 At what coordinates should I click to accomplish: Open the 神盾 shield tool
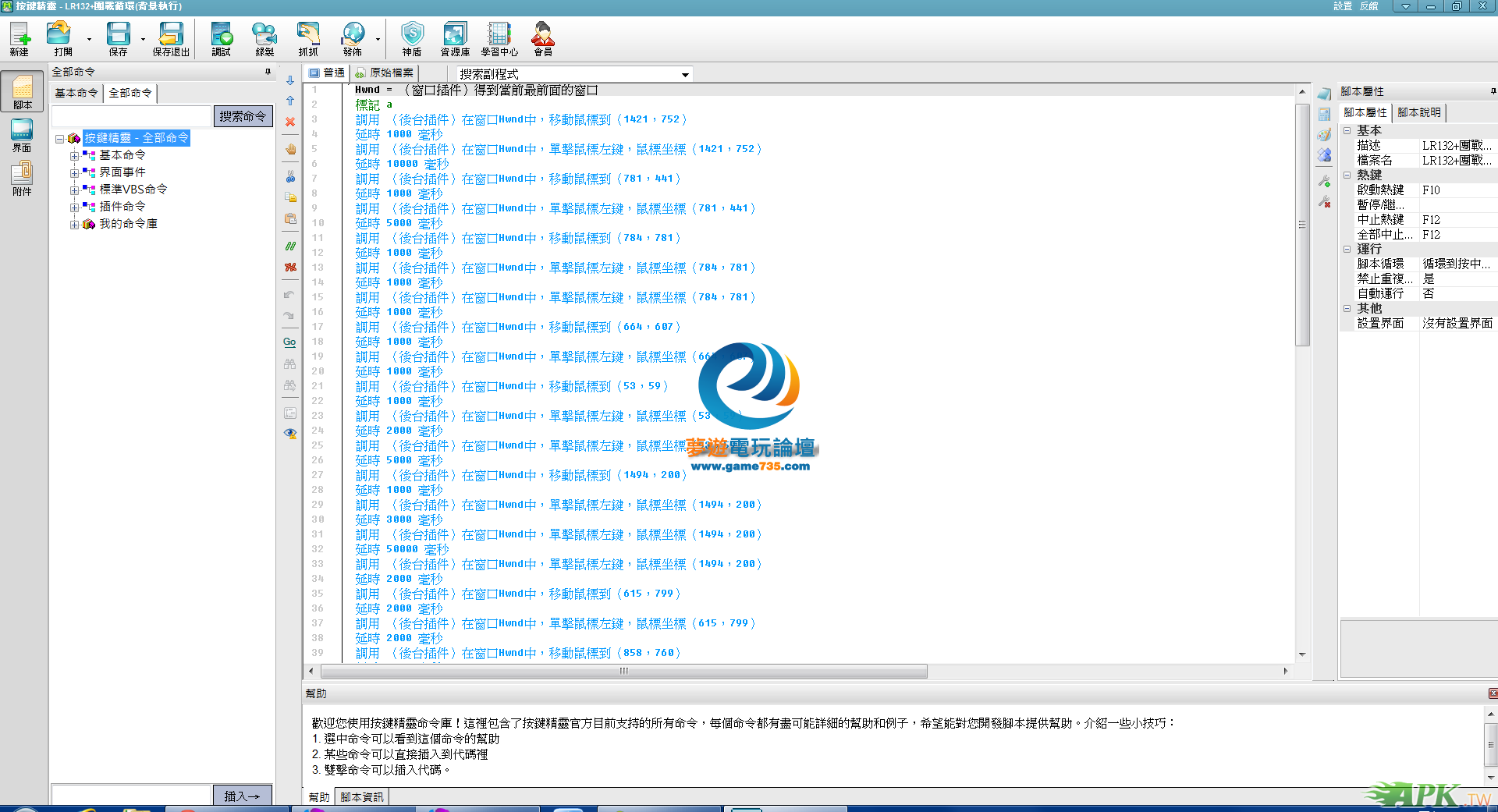tap(412, 38)
